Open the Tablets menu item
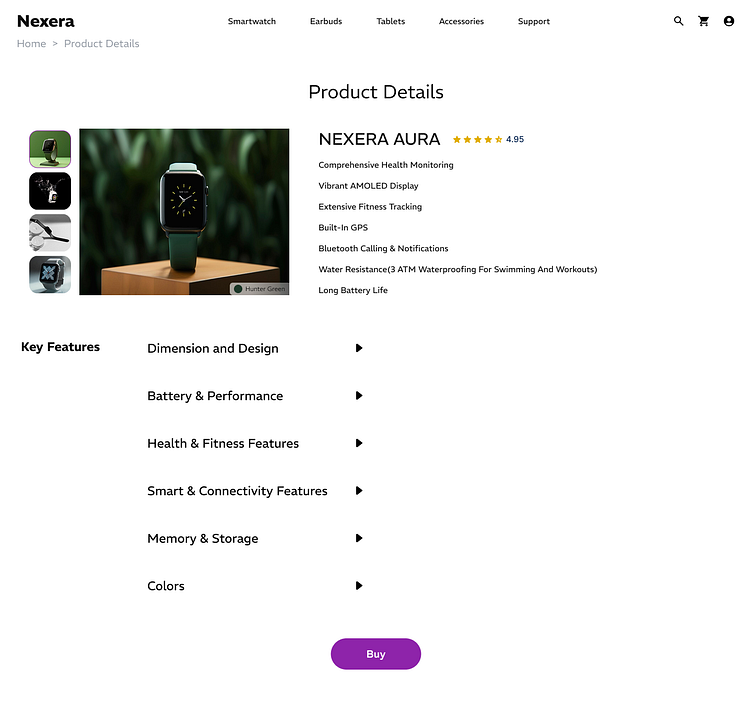 (x=391, y=21)
